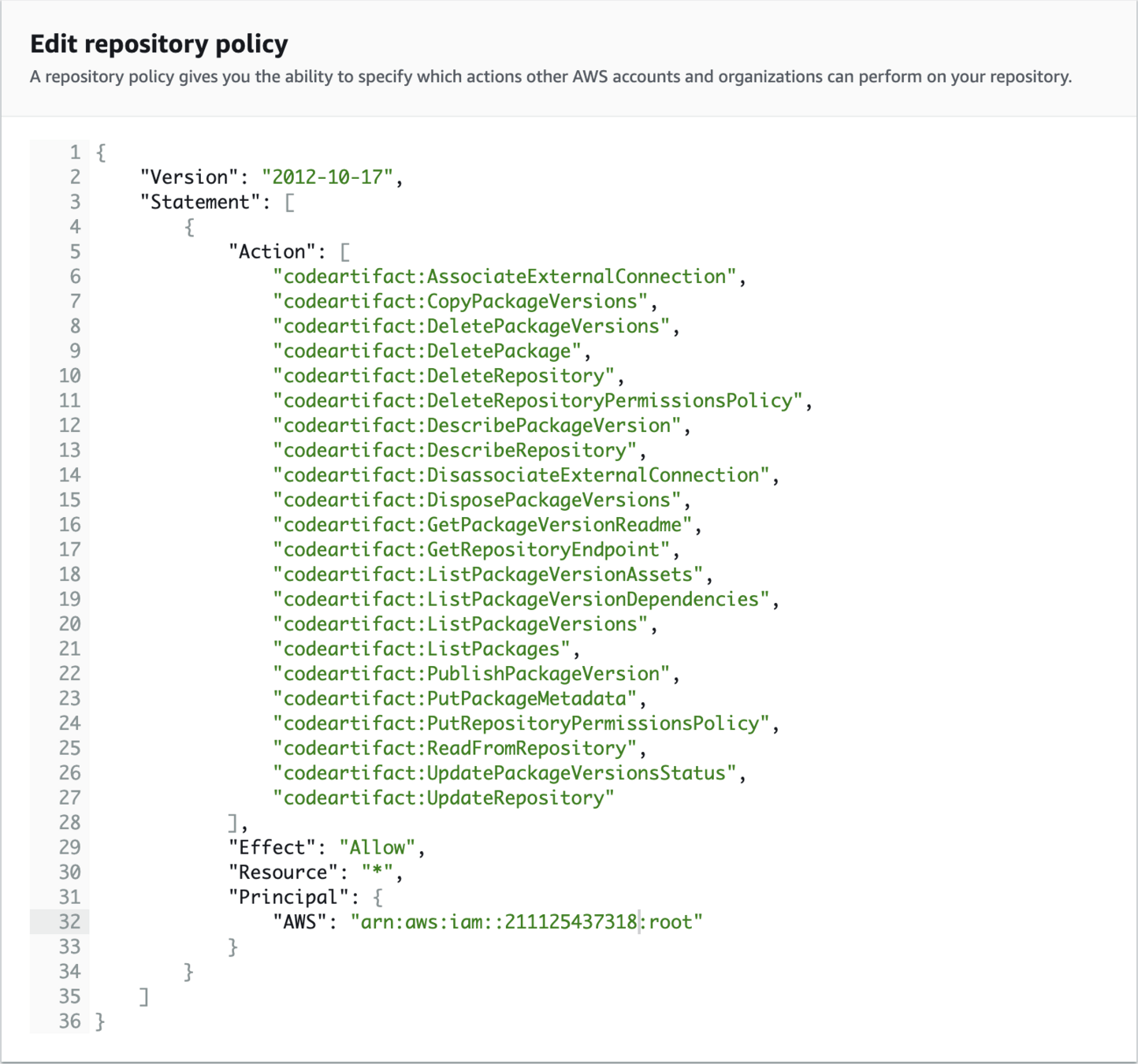Click the GetPackageVersionReadme action string
Screen dimensions: 1138x1064
coord(482,525)
